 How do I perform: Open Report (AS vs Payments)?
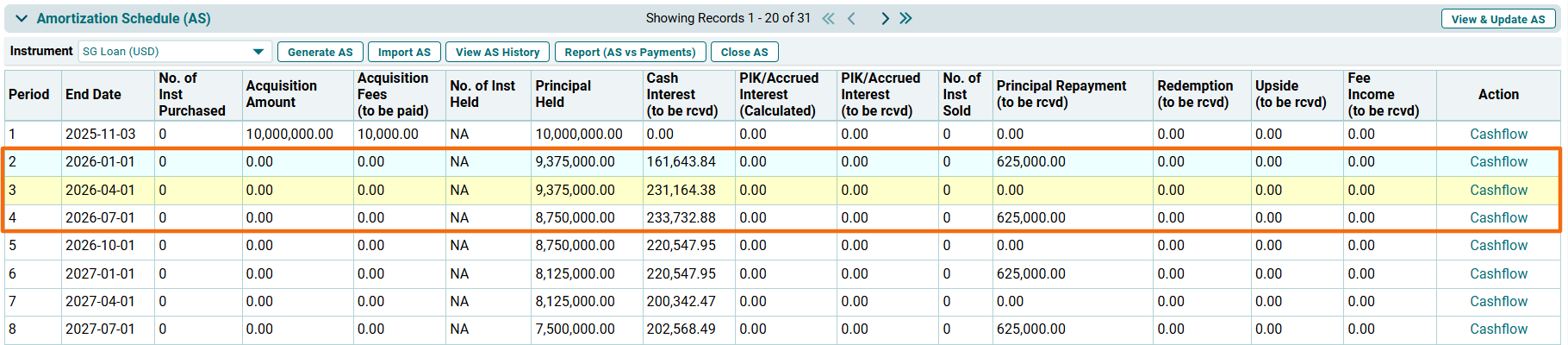pyautogui.click(x=630, y=52)
